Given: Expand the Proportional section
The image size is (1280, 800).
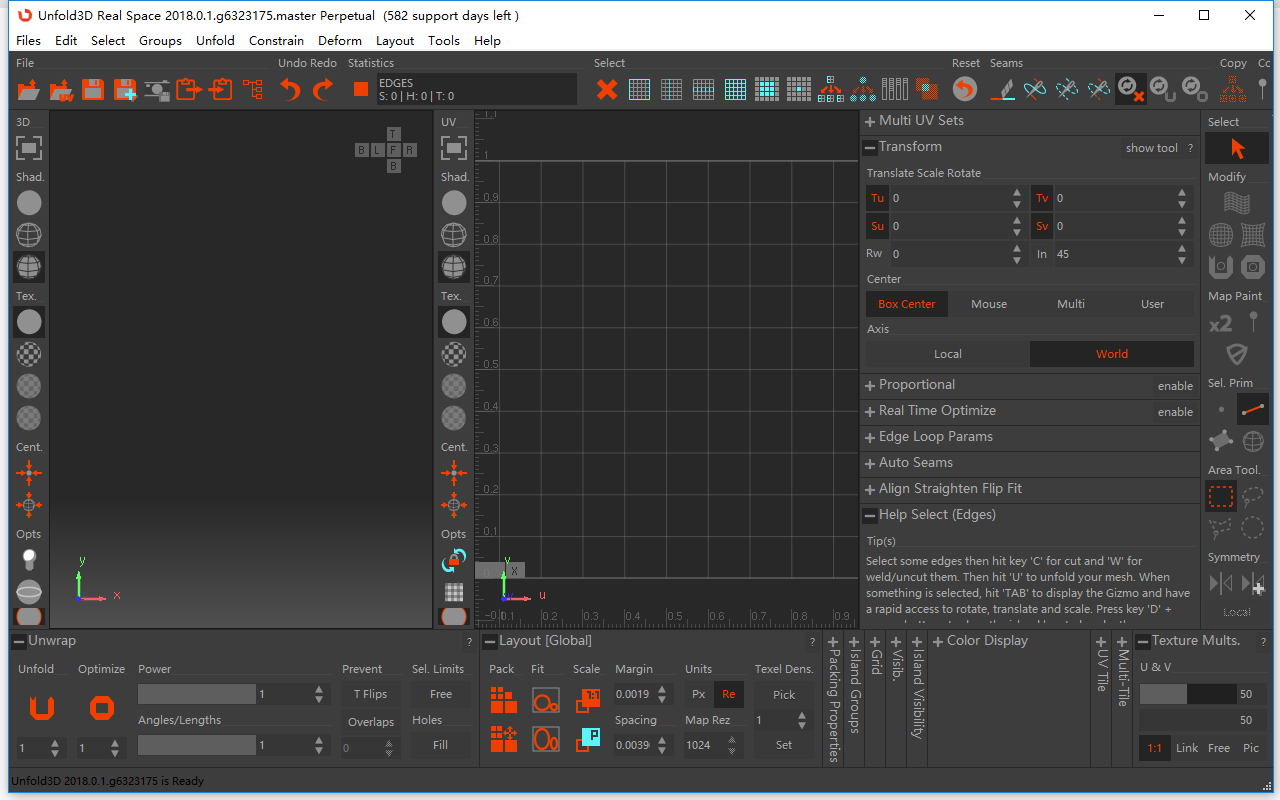Looking at the screenshot, I should (x=870, y=385).
